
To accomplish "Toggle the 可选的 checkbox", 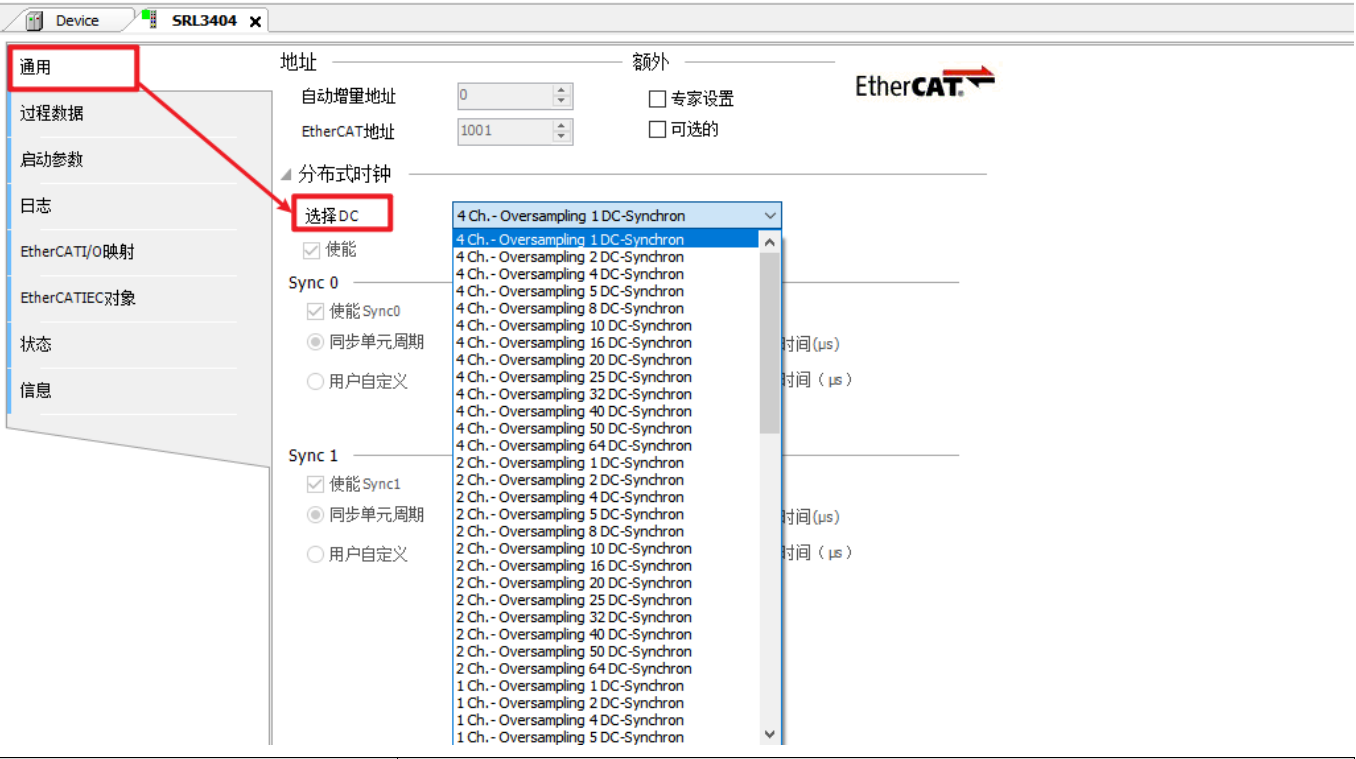I will 657,129.
